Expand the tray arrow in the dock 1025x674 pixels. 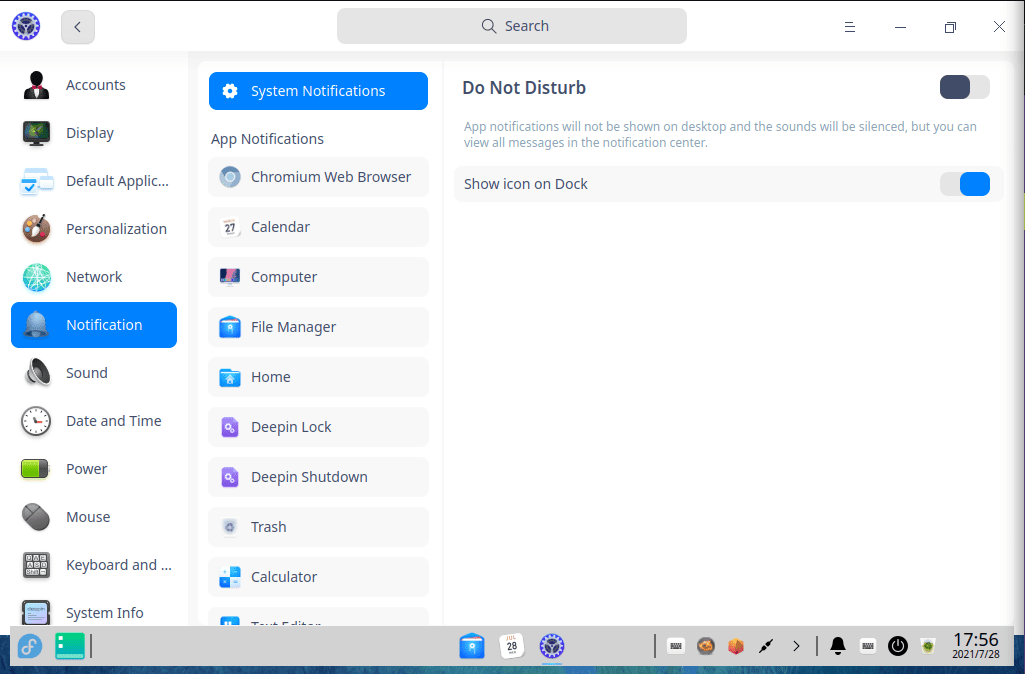click(x=796, y=647)
